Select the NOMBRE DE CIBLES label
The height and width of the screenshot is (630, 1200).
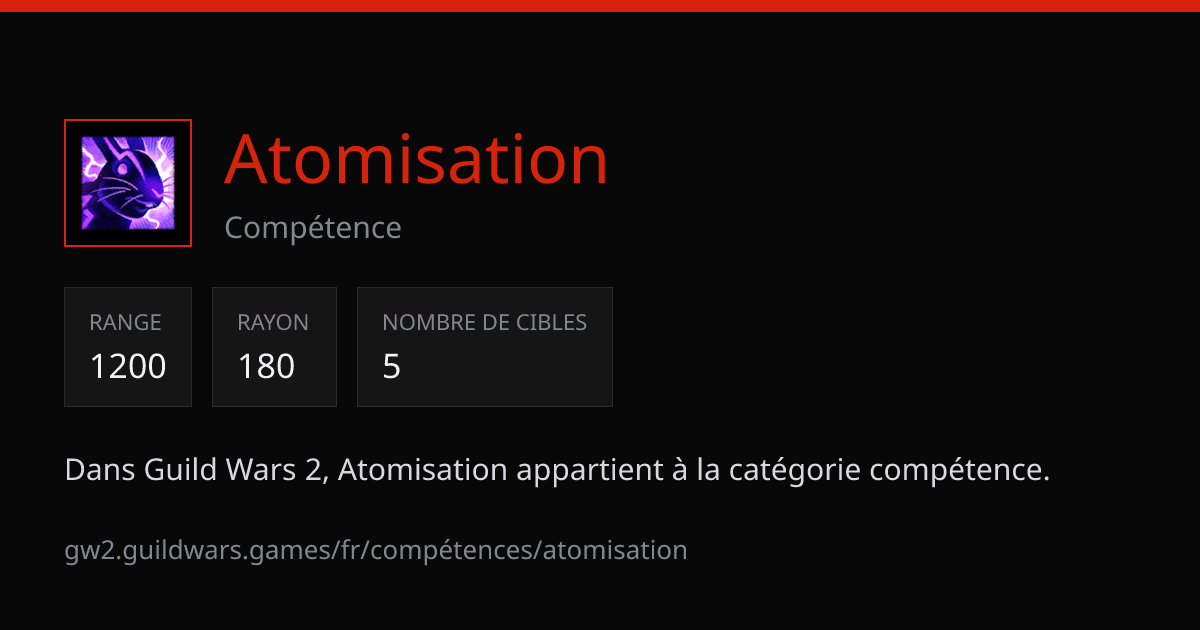pos(485,323)
